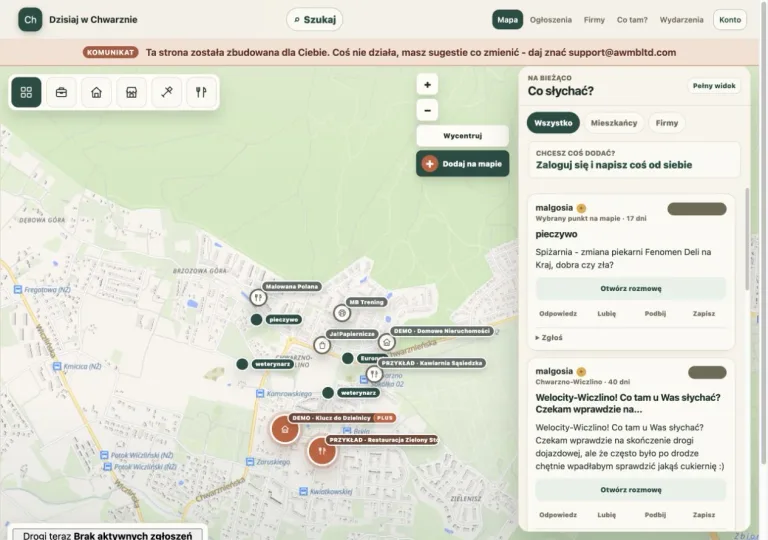The height and width of the screenshot is (540, 768).
Task: Open PRZYKŁAD Kawiarnia Sąsiedzka marker
Action: coord(374,374)
